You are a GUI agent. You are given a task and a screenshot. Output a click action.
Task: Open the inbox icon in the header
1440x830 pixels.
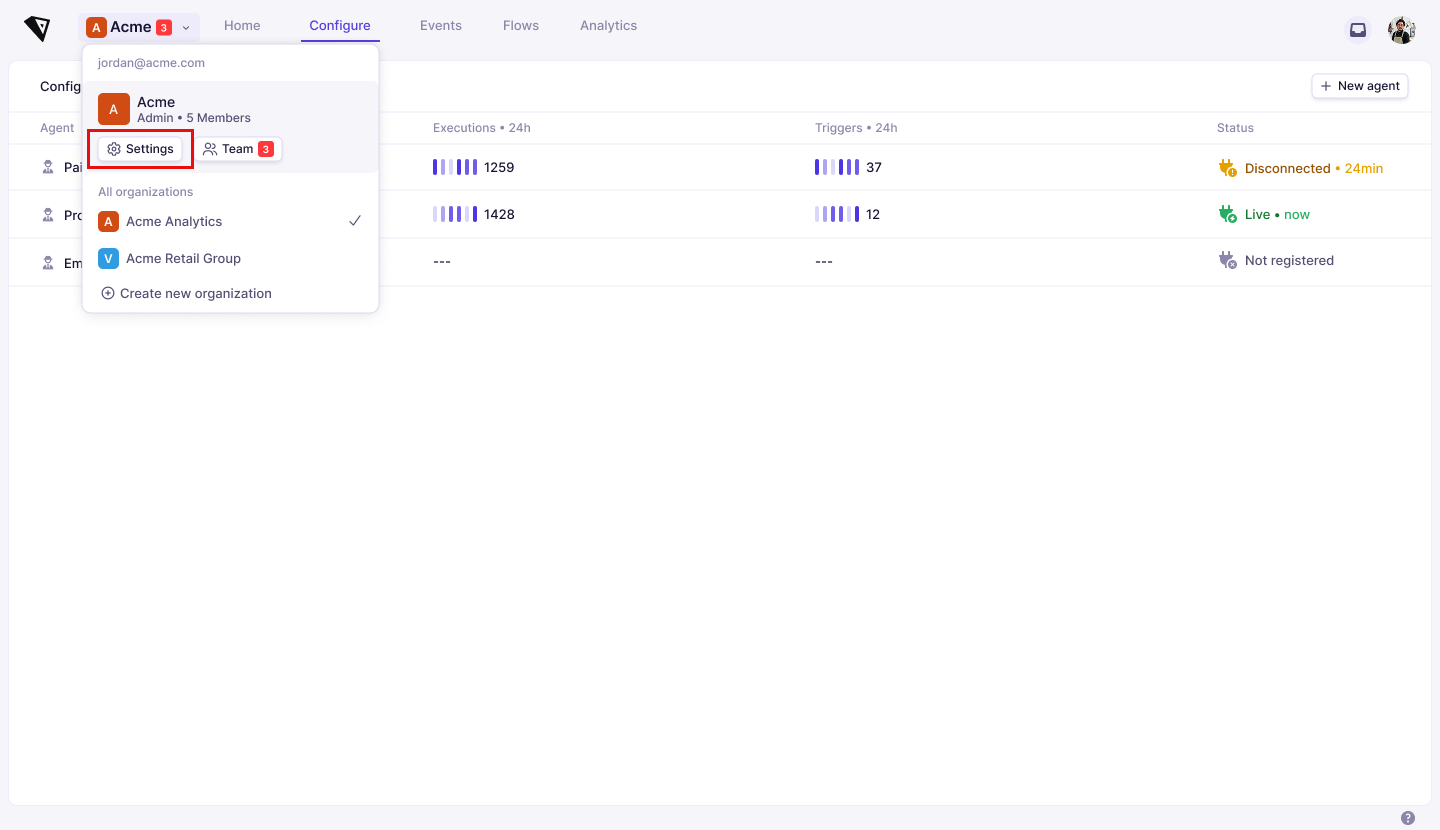click(x=1358, y=30)
